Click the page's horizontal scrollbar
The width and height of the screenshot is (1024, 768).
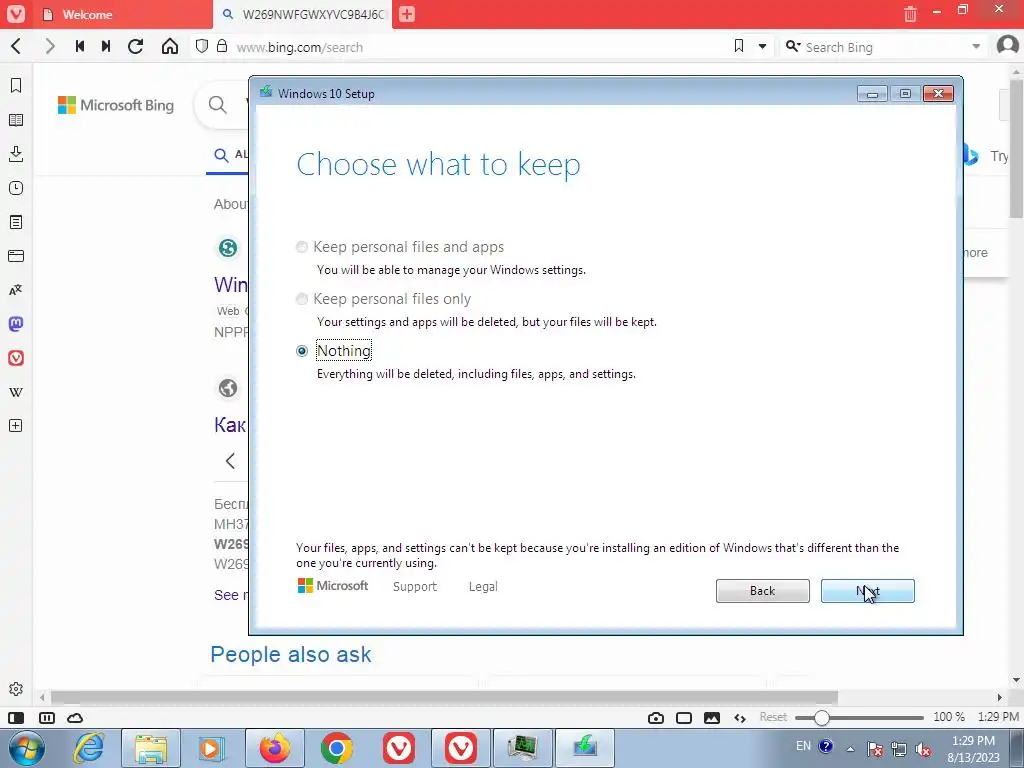[x=444, y=697]
